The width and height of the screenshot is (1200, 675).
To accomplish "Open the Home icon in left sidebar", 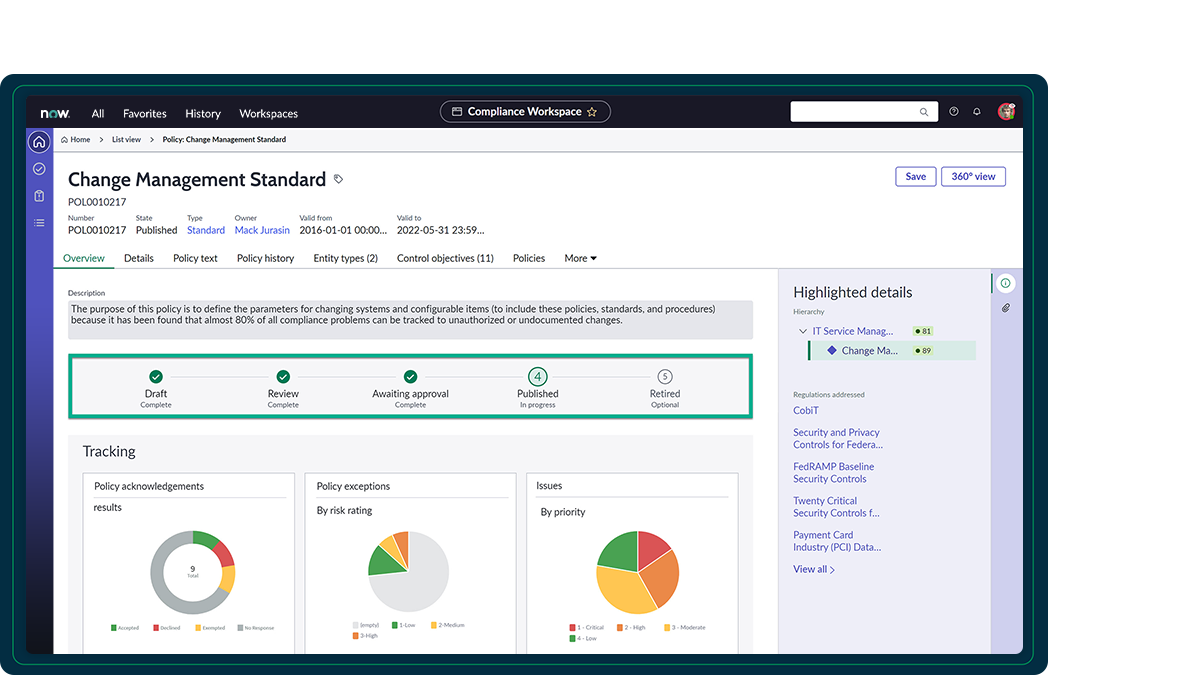I will click(39, 142).
